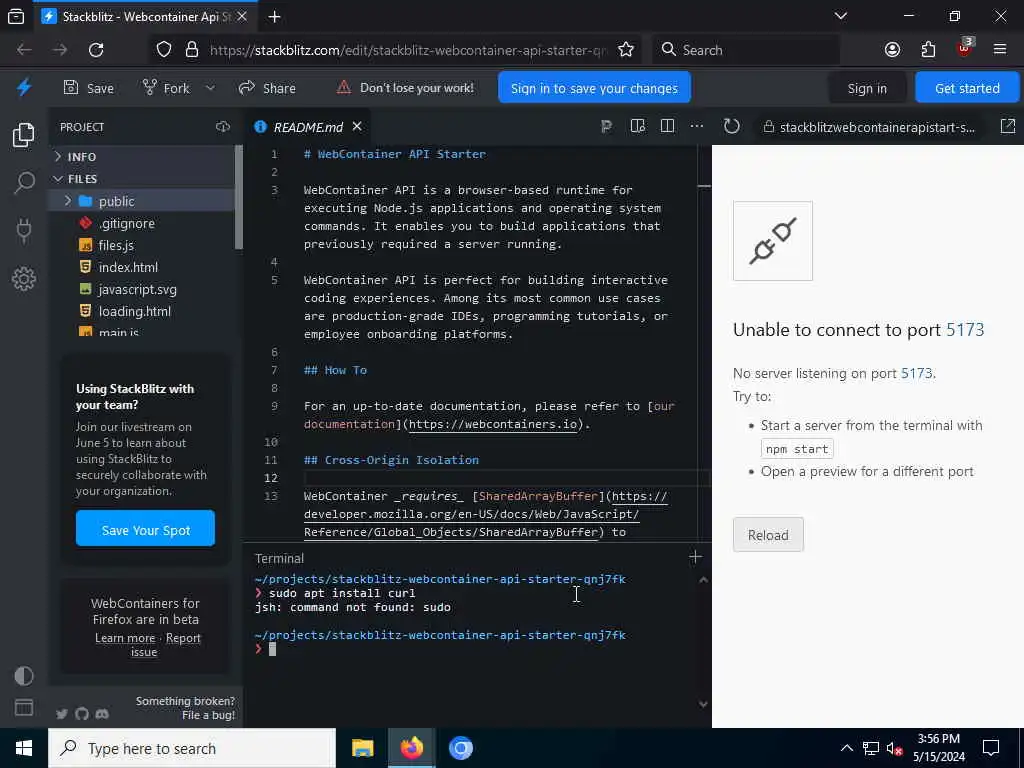Screen dimensions: 1024x768
Task: Click the Terminal panel label
Action: (280, 558)
